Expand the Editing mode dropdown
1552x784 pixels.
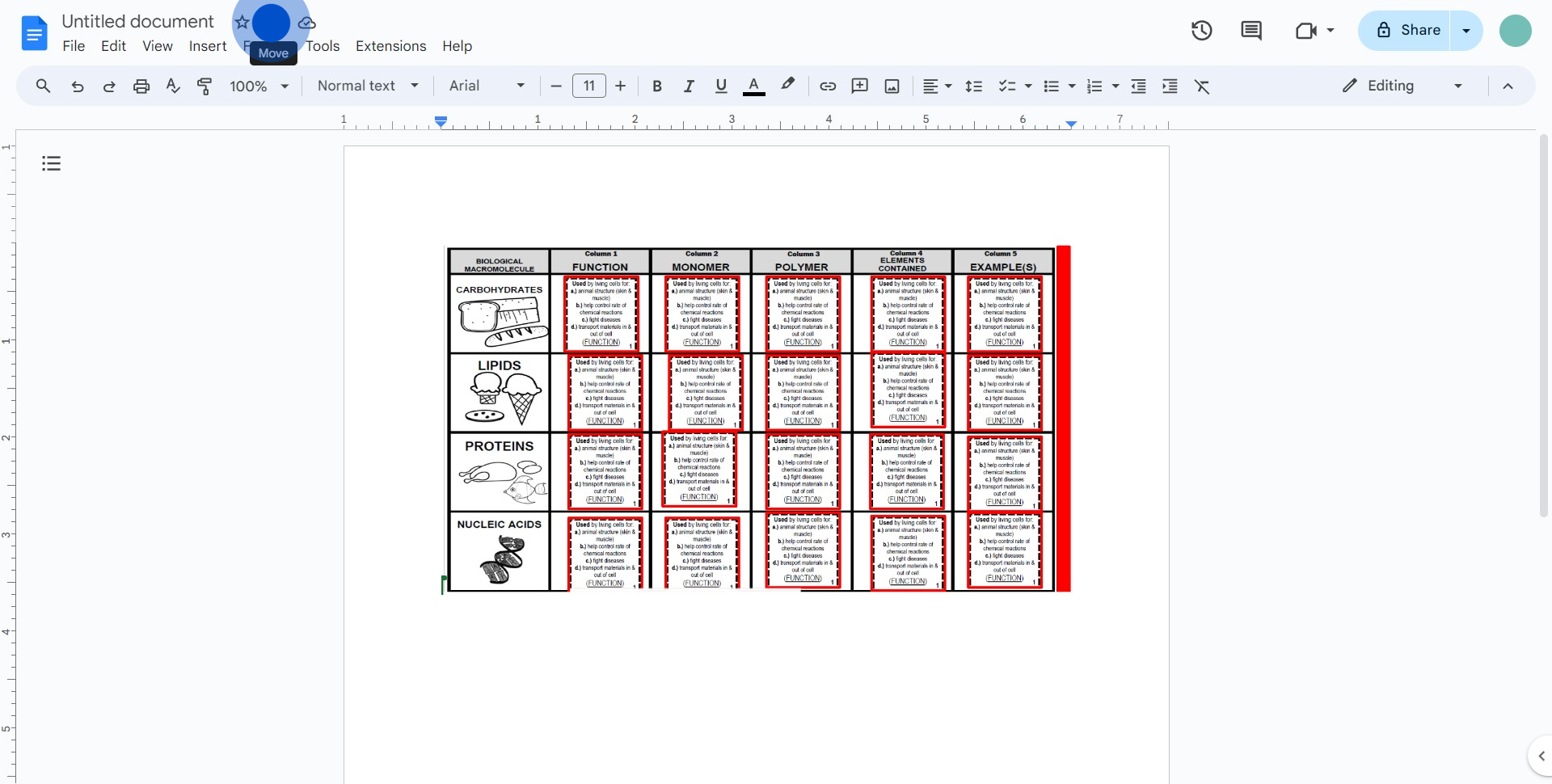click(1402, 86)
